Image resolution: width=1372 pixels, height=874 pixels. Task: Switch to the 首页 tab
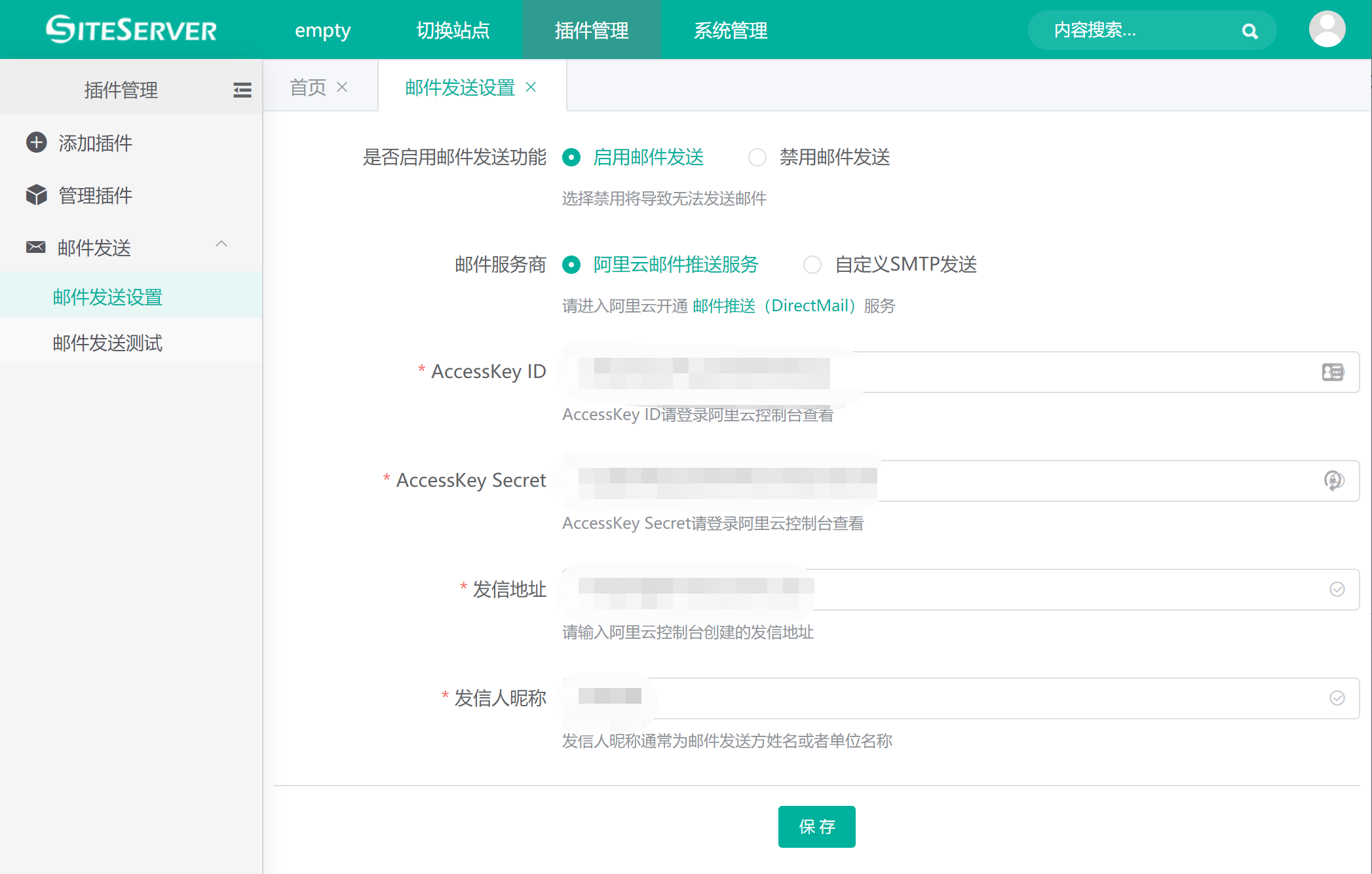point(308,87)
